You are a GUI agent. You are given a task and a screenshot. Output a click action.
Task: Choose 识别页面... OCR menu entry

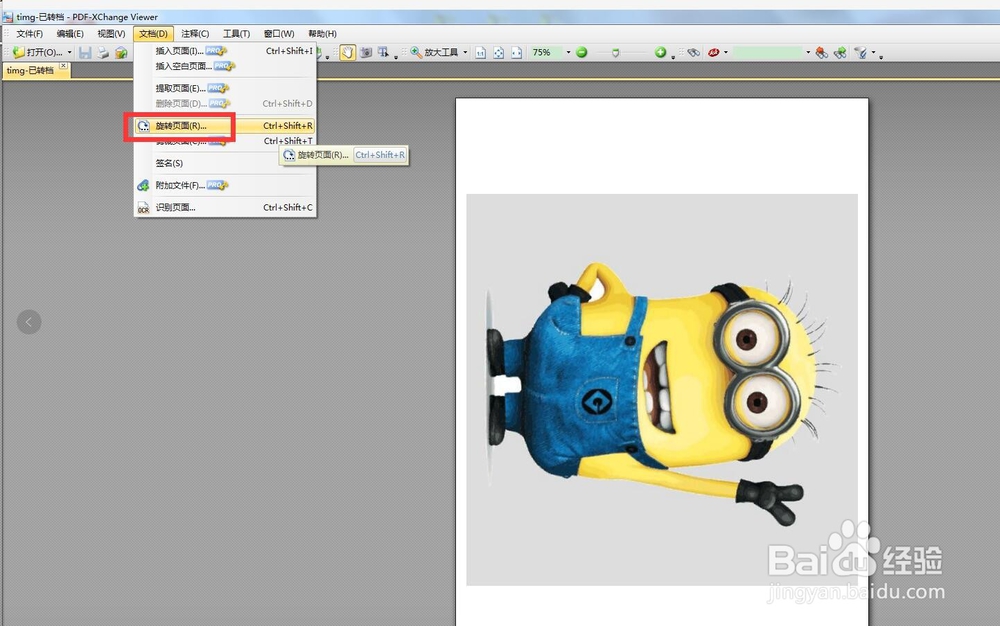(x=224, y=207)
